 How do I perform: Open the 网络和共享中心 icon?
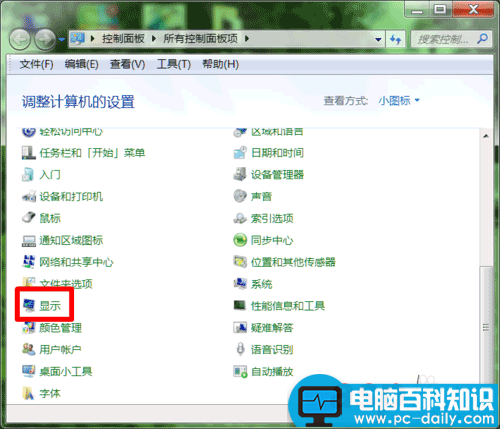29,262
